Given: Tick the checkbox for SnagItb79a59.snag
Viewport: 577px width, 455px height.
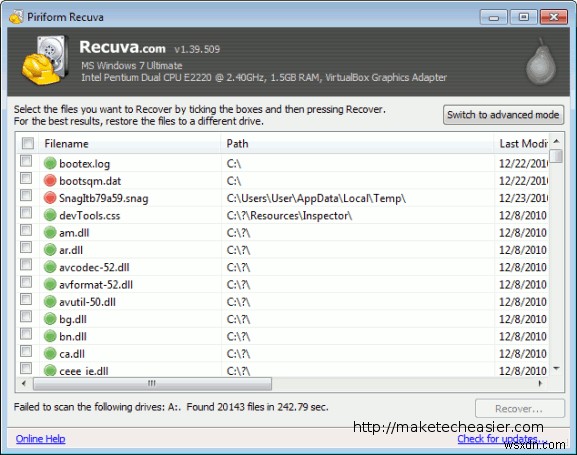Looking at the screenshot, I should click(26, 195).
